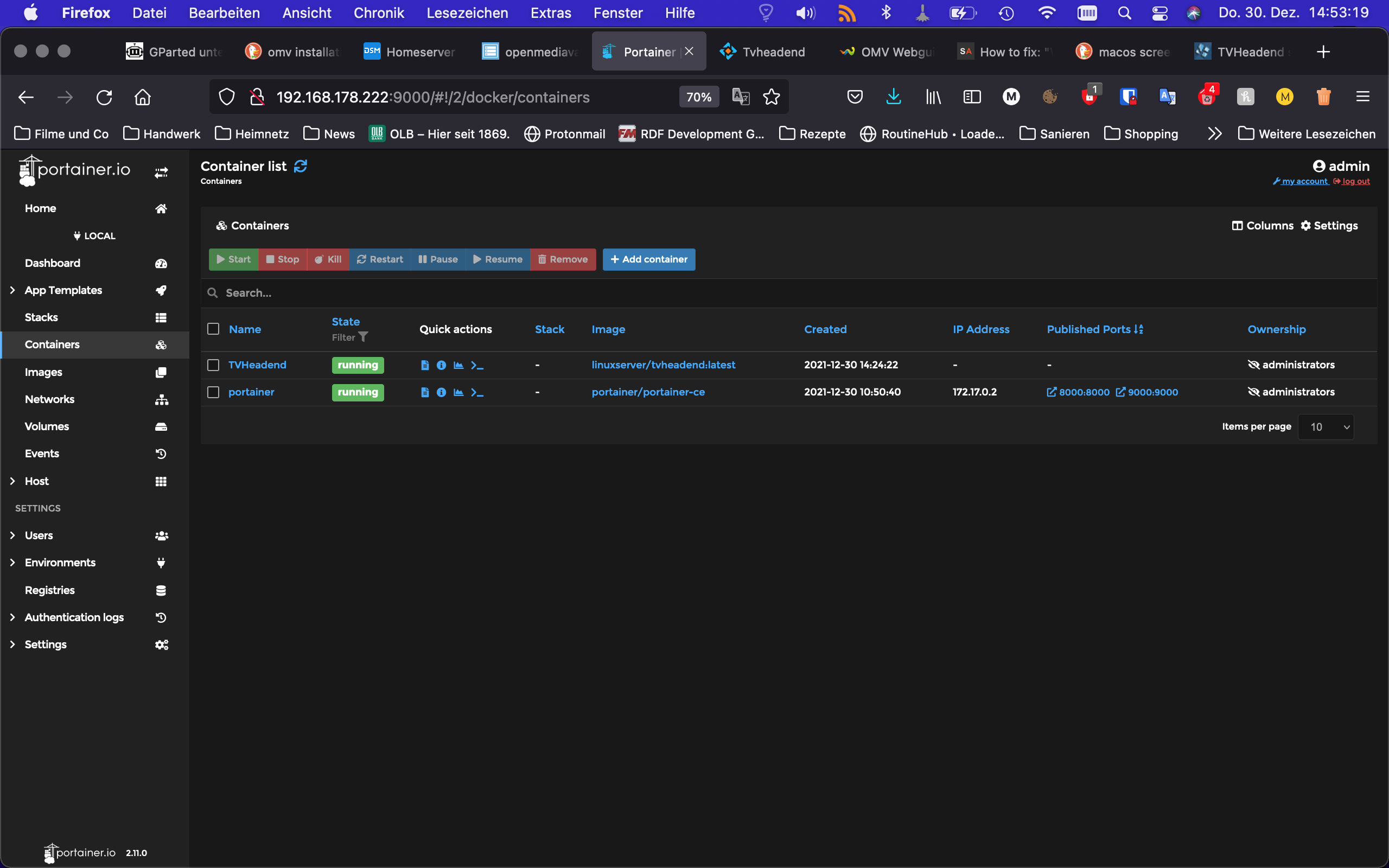Open Columns selector
The width and height of the screenshot is (1389, 868).
(1262, 226)
